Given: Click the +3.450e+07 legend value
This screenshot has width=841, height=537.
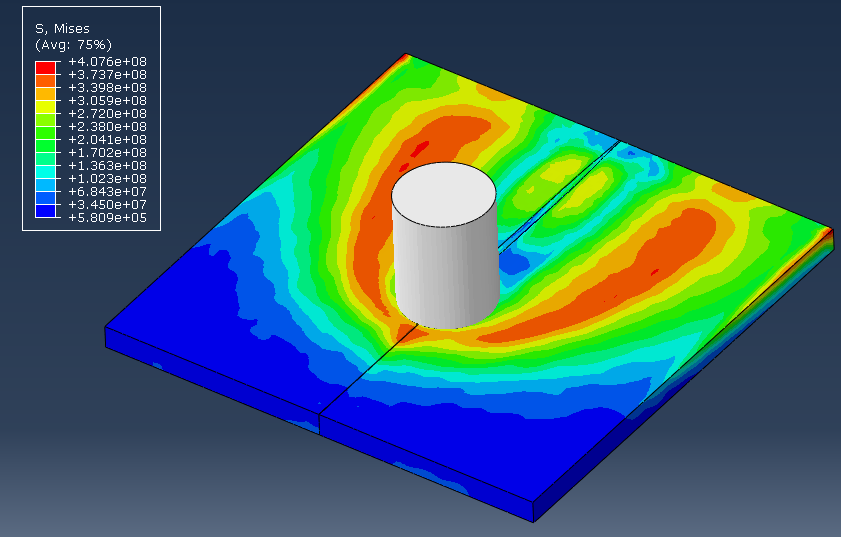Looking at the screenshot, I should pyautogui.click(x=107, y=205).
